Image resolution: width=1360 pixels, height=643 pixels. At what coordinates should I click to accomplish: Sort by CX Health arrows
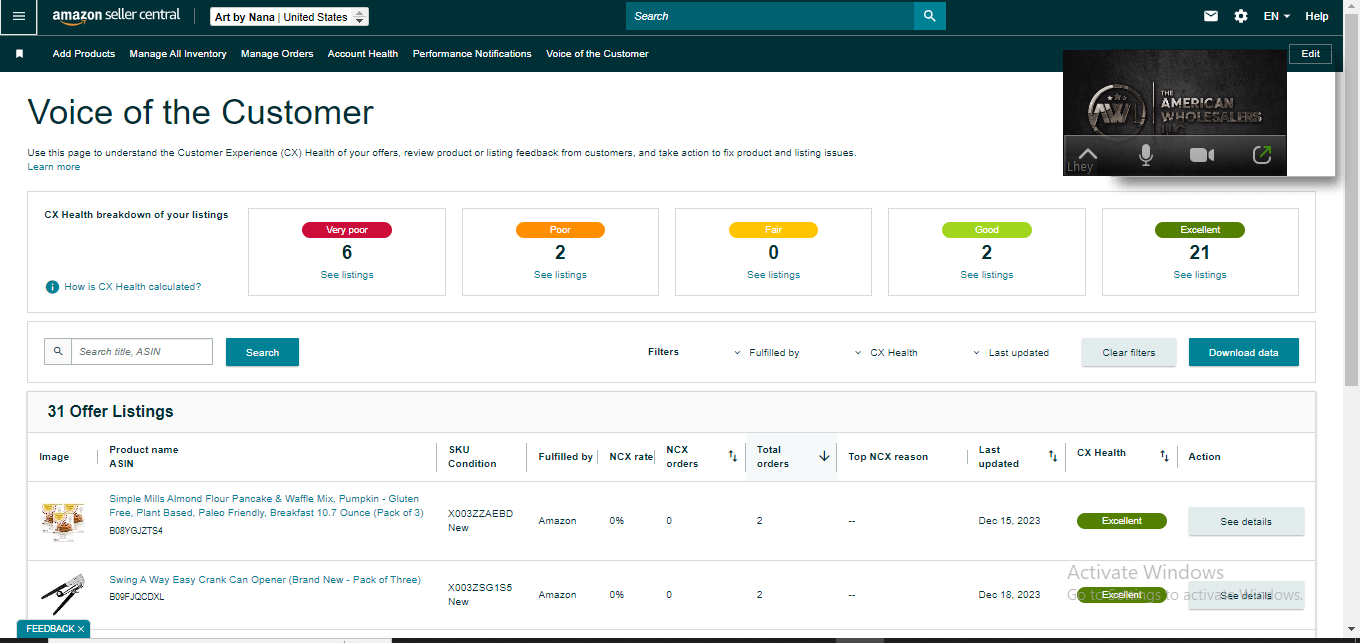click(x=1164, y=456)
